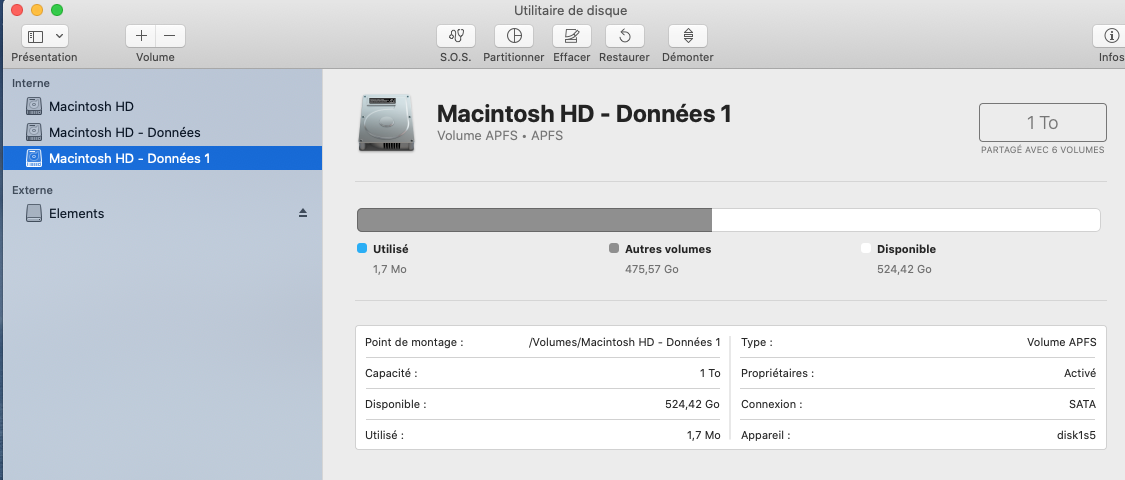This screenshot has width=1125, height=480.
Task: Click the Démonter unmount icon
Action: (x=688, y=36)
